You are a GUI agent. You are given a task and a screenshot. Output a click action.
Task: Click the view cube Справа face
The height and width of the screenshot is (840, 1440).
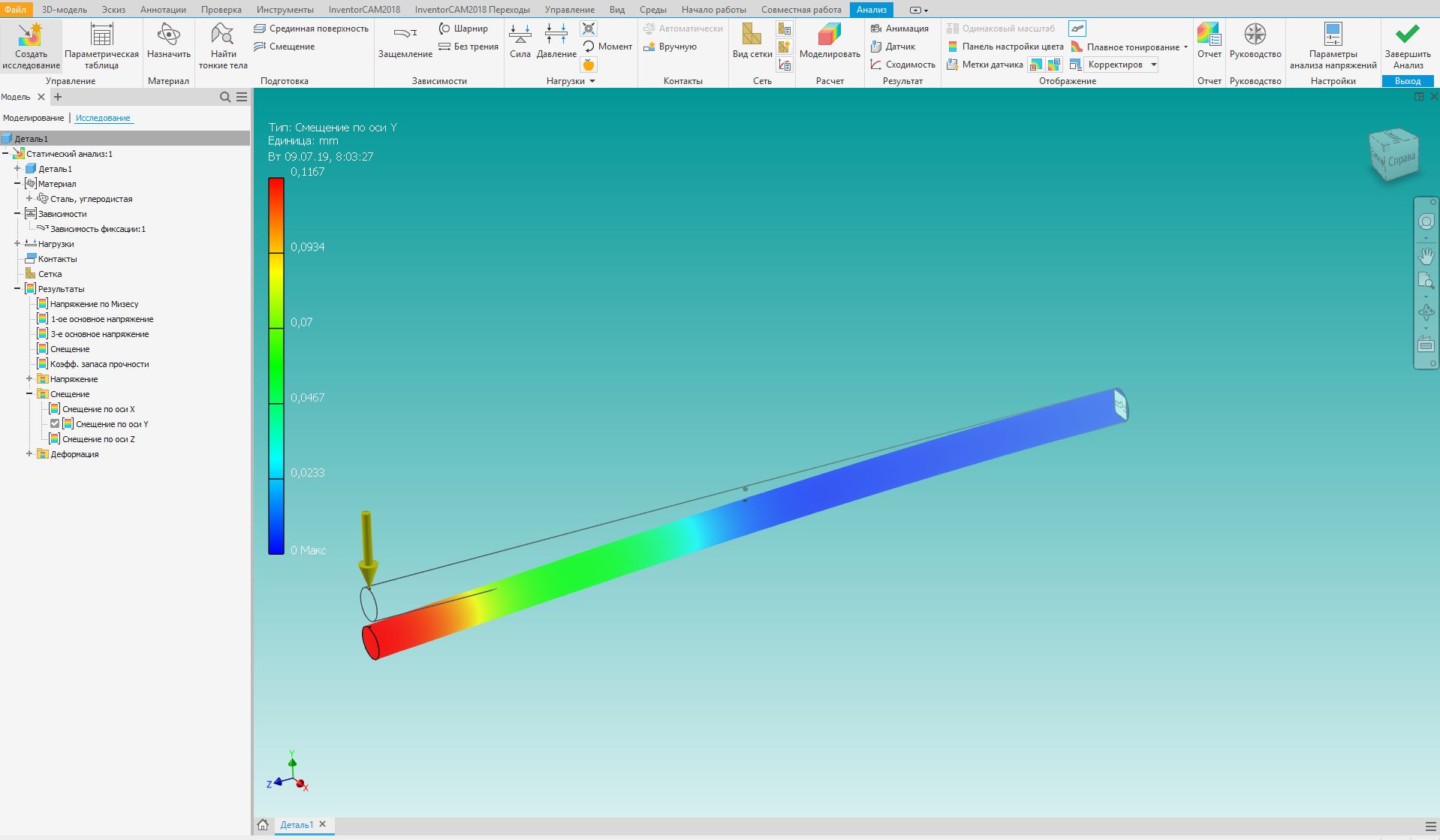pyautogui.click(x=1401, y=159)
